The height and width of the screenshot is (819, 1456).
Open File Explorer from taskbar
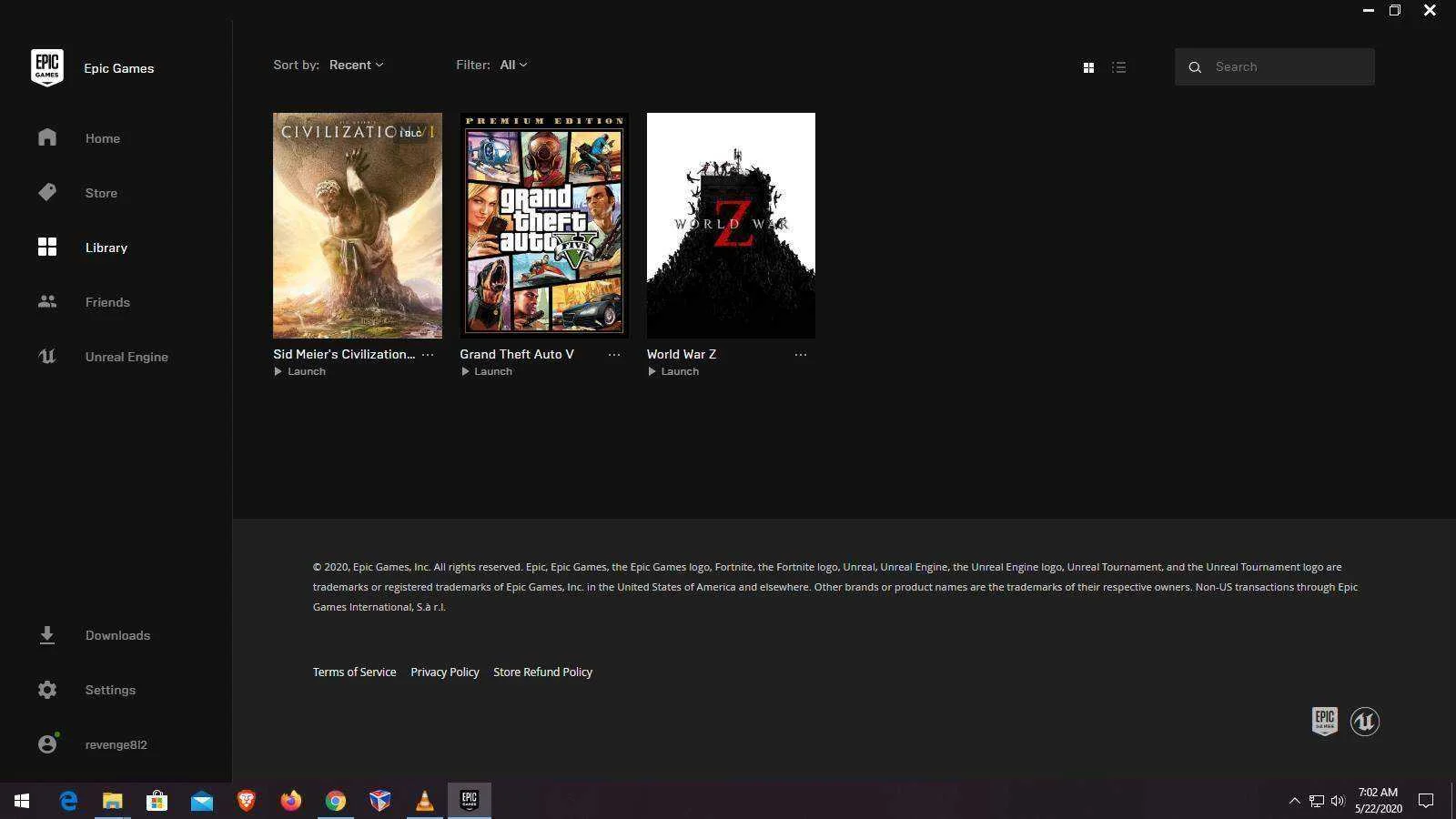coord(112,801)
